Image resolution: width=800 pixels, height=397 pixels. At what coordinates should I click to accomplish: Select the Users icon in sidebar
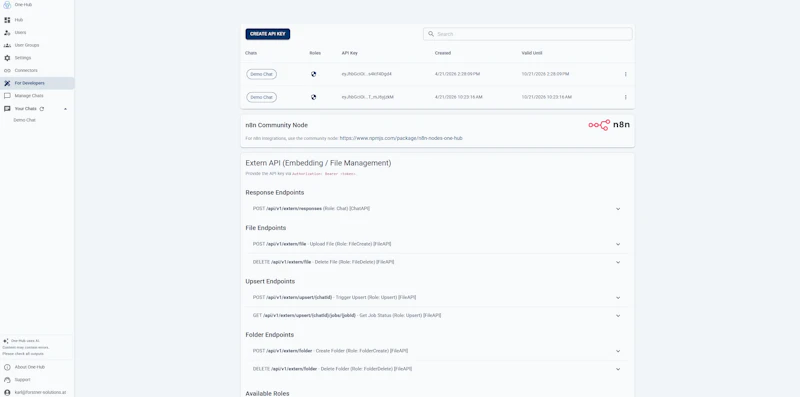[7, 33]
